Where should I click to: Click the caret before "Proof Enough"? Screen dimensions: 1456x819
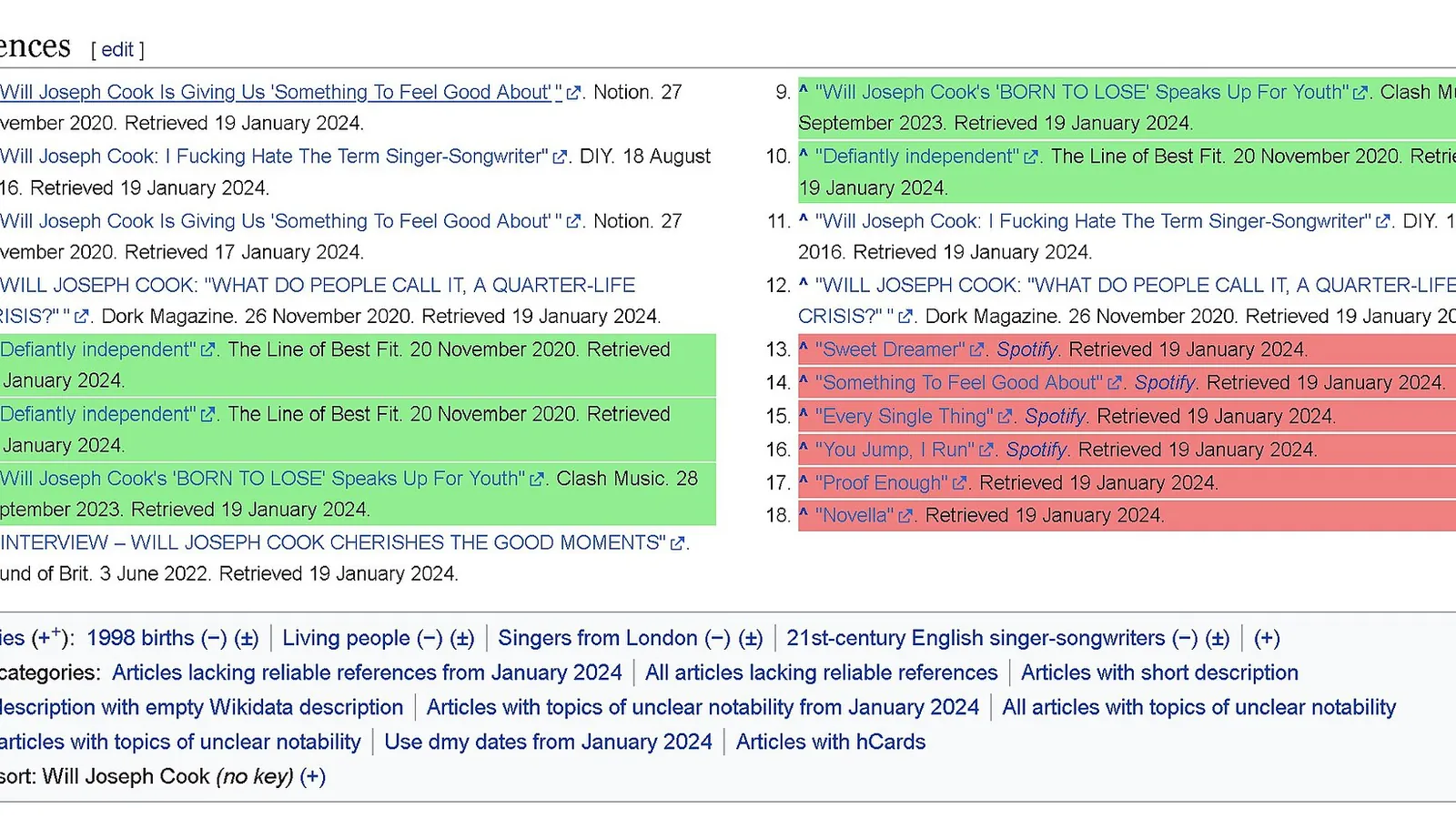coord(804,480)
